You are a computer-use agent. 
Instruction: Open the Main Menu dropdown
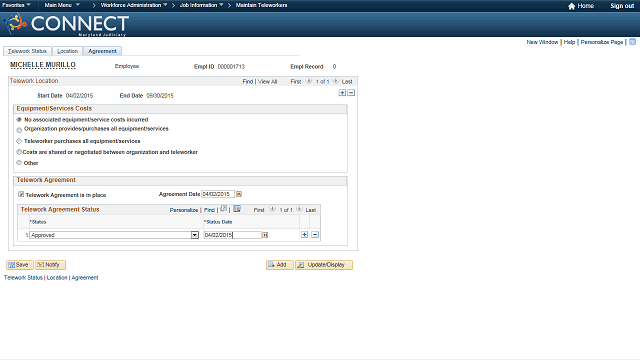62,5
